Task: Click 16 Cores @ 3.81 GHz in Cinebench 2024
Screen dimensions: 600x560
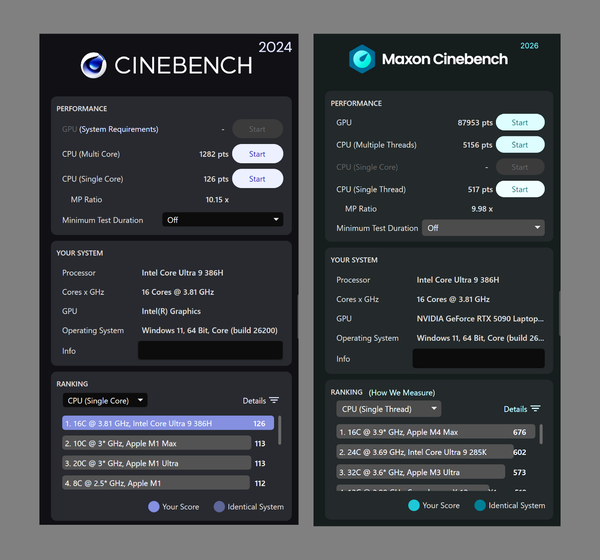Action: coord(178,292)
